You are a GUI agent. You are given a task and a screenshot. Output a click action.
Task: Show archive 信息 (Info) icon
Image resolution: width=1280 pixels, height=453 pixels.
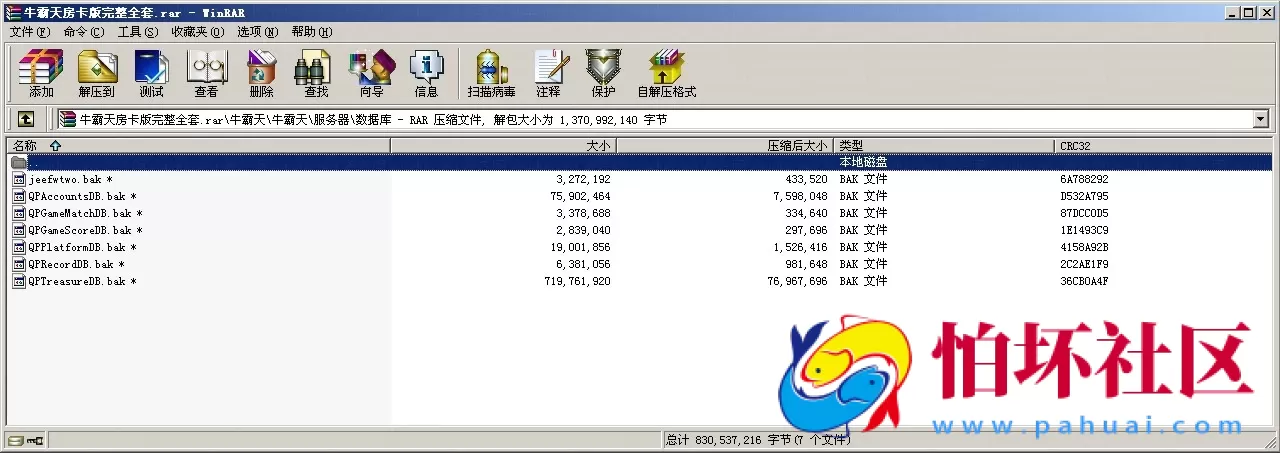click(426, 73)
